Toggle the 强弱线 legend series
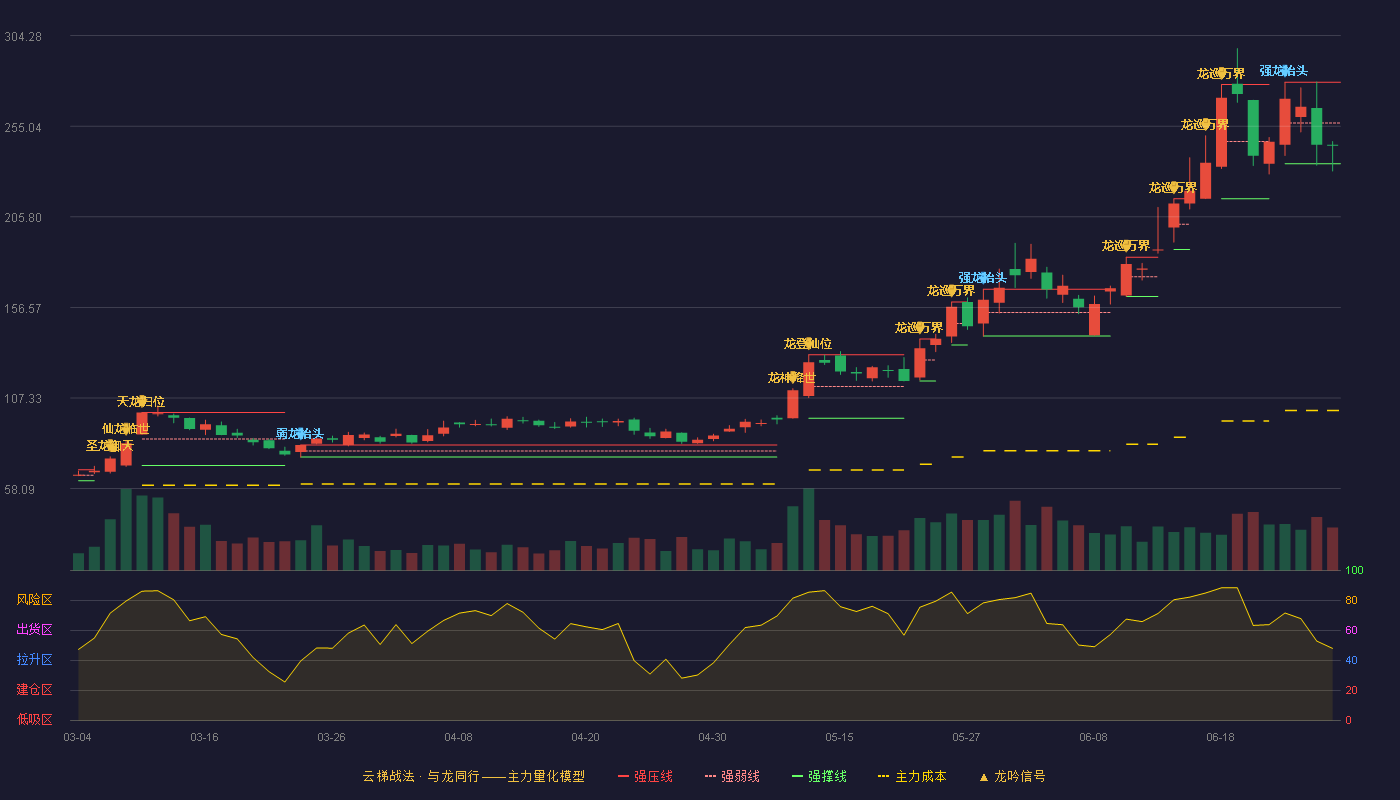 pyautogui.click(x=732, y=776)
